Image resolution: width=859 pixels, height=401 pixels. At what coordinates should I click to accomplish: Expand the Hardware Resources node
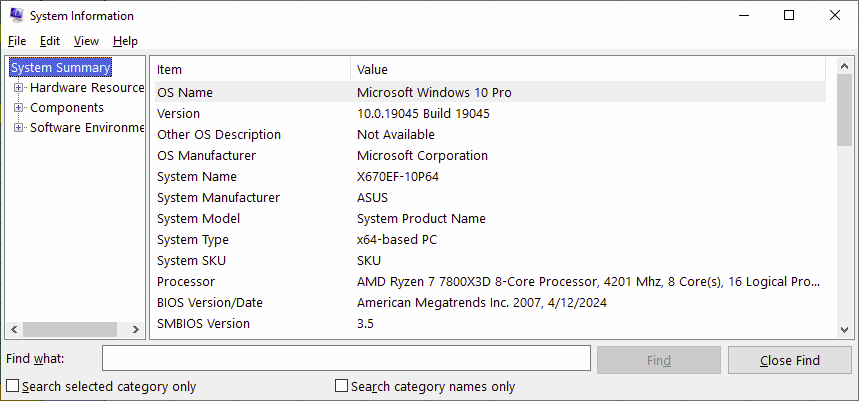[19, 88]
